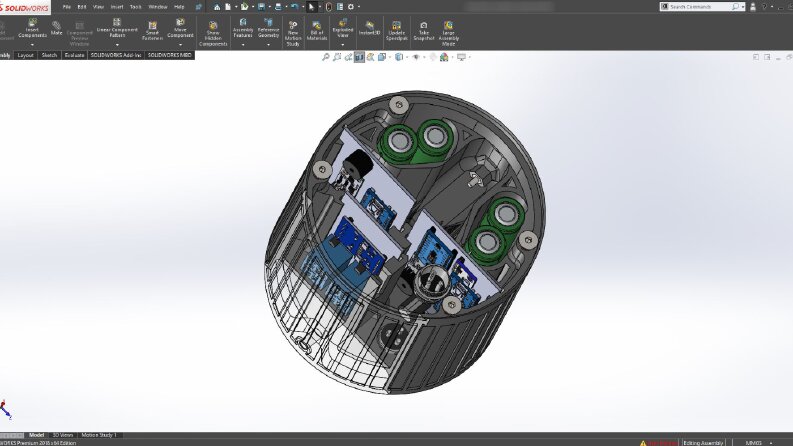The image size is (793, 446).
Task: Click Update Speedpak tool
Action: [397, 31]
